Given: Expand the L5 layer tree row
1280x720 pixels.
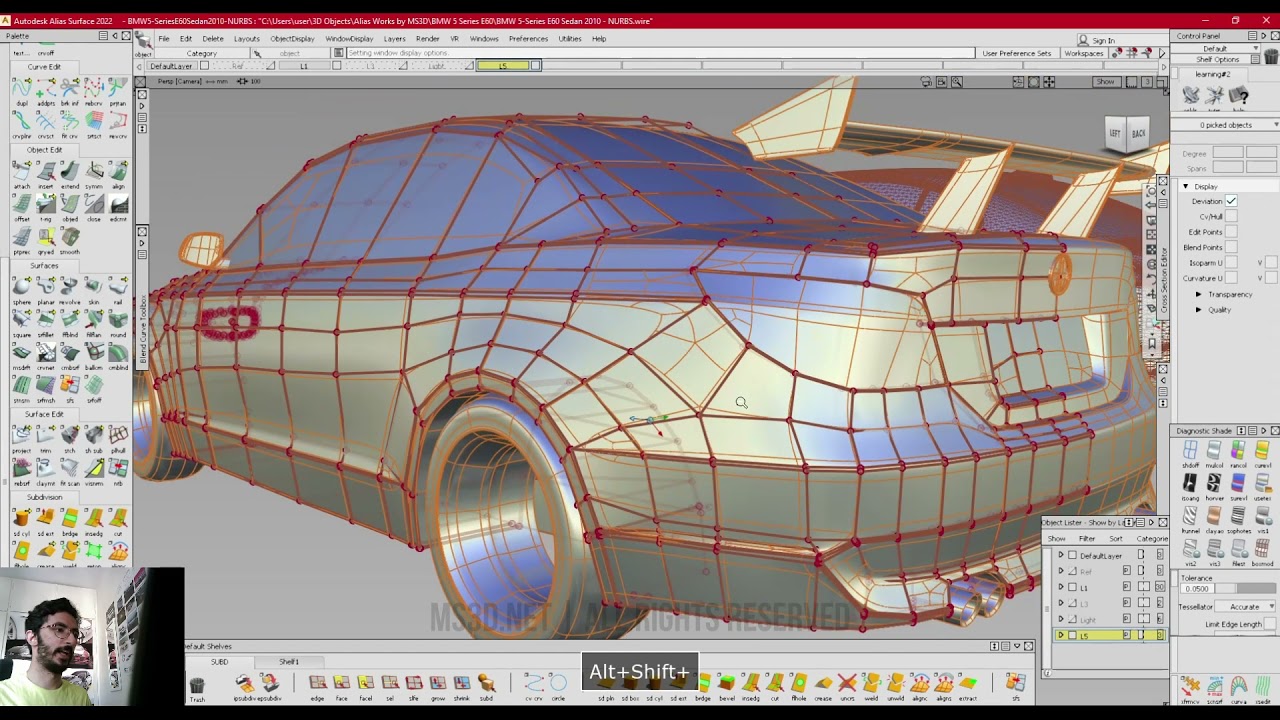Looking at the screenshot, I should pyautogui.click(x=1061, y=635).
